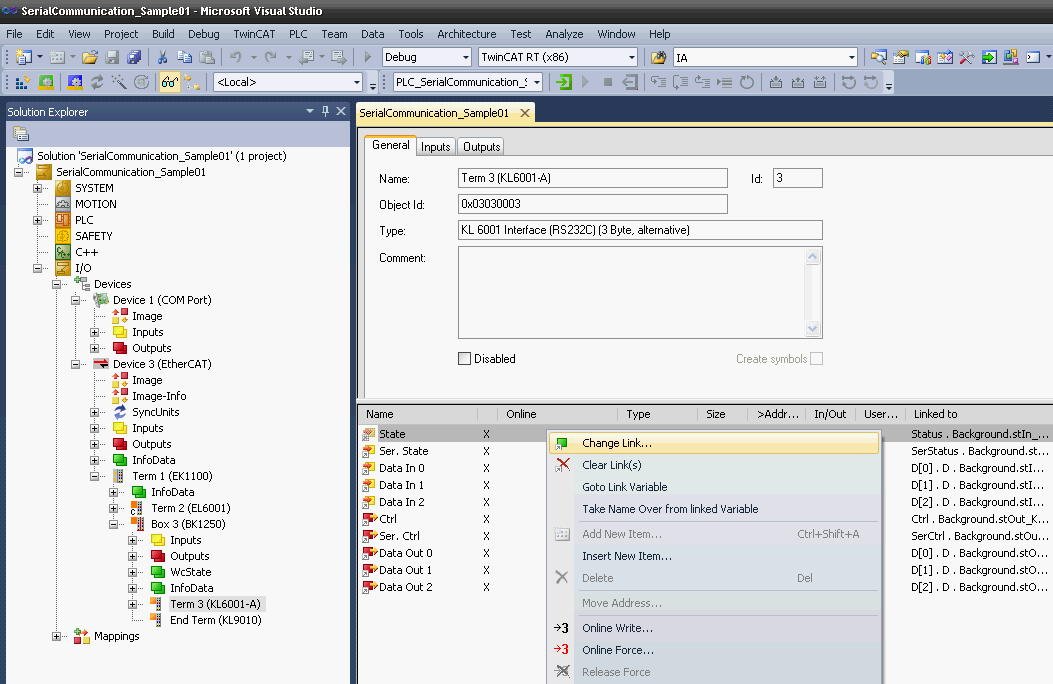Expand the Mappings tree node

(56, 636)
